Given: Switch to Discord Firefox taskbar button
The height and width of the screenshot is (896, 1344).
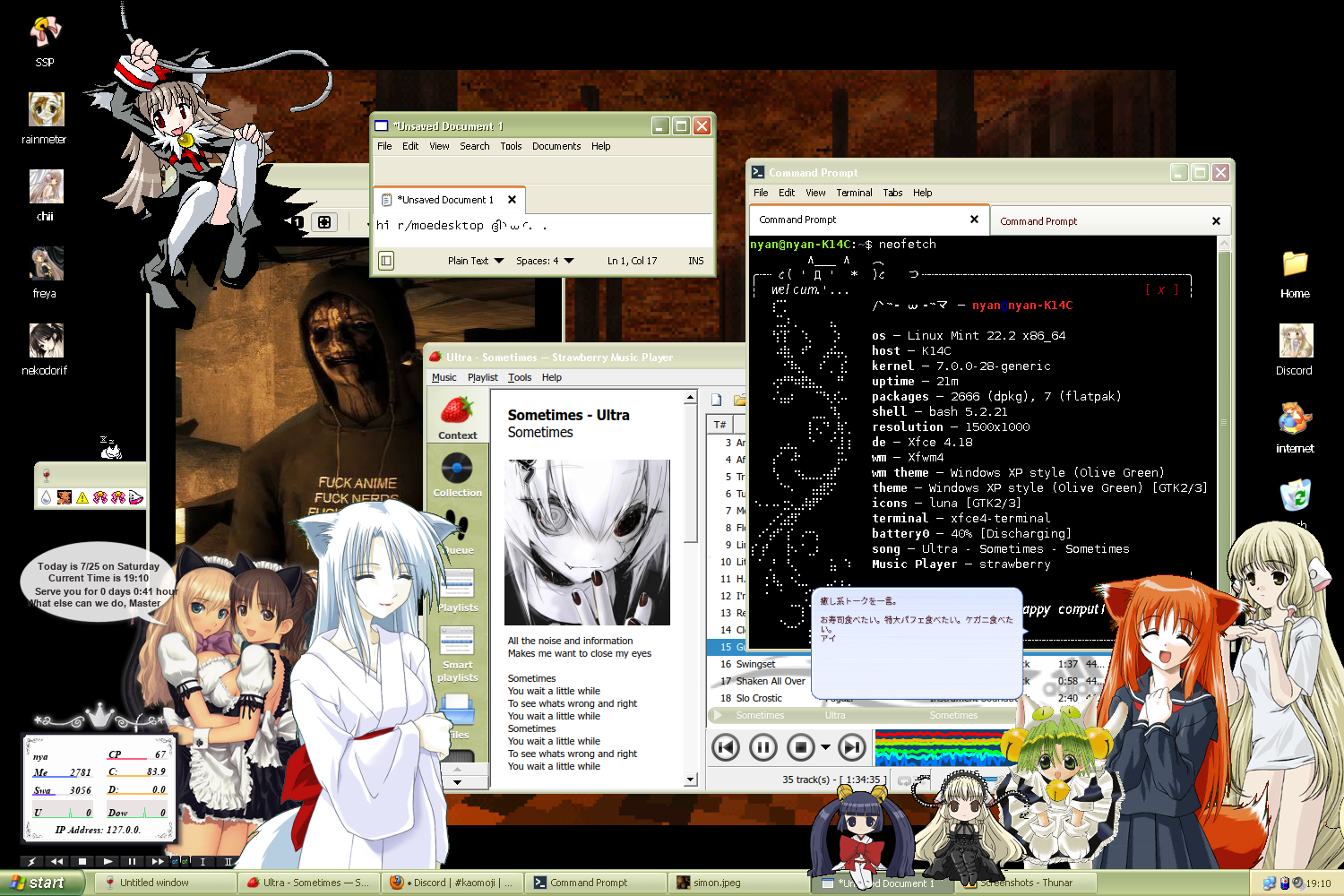Looking at the screenshot, I should (452, 883).
